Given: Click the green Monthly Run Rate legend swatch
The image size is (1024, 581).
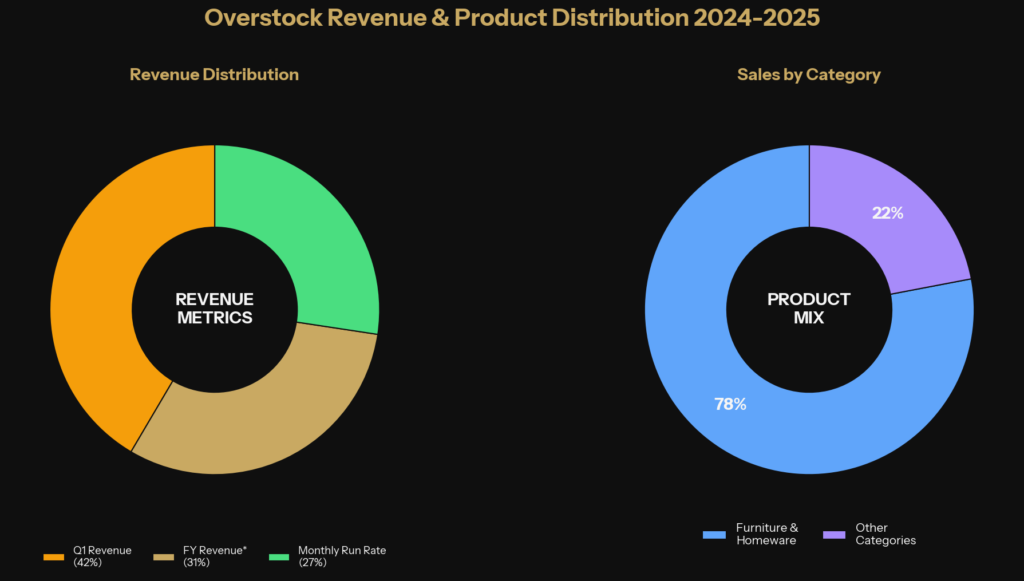Looking at the screenshot, I should tap(279, 557).
